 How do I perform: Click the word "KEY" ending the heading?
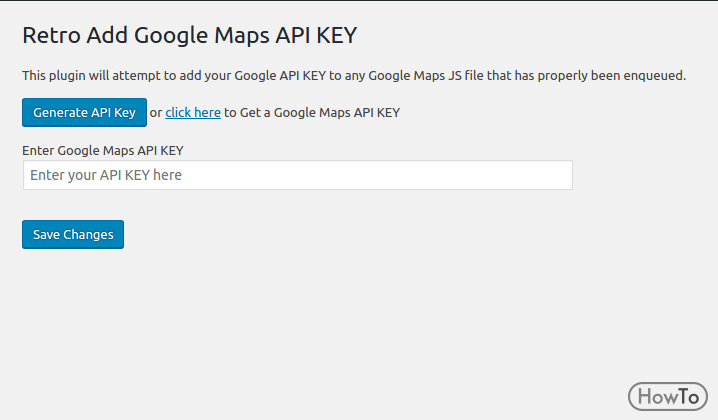tap(337, 35)
